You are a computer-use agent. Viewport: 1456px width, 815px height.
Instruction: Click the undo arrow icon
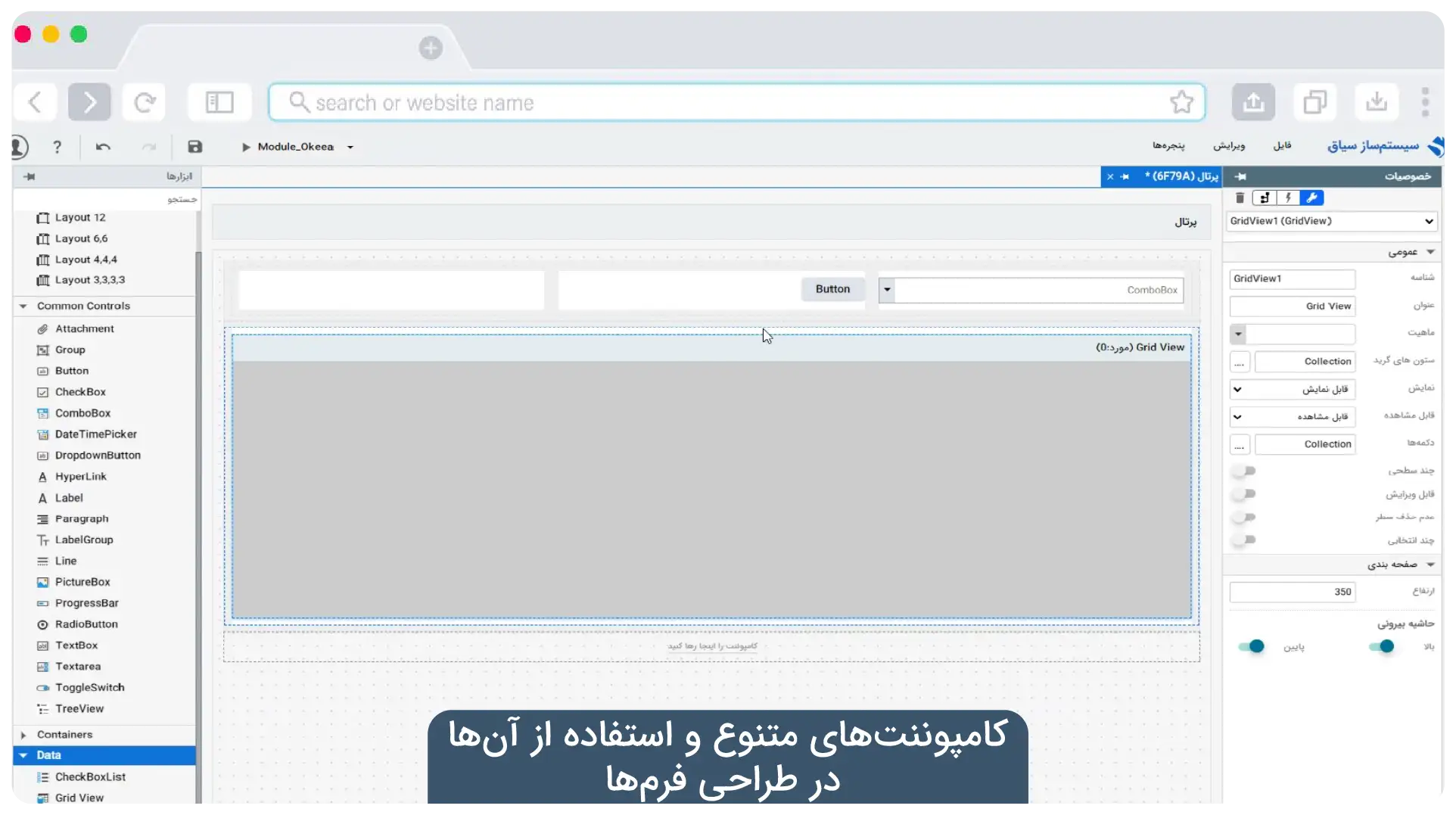103,147
